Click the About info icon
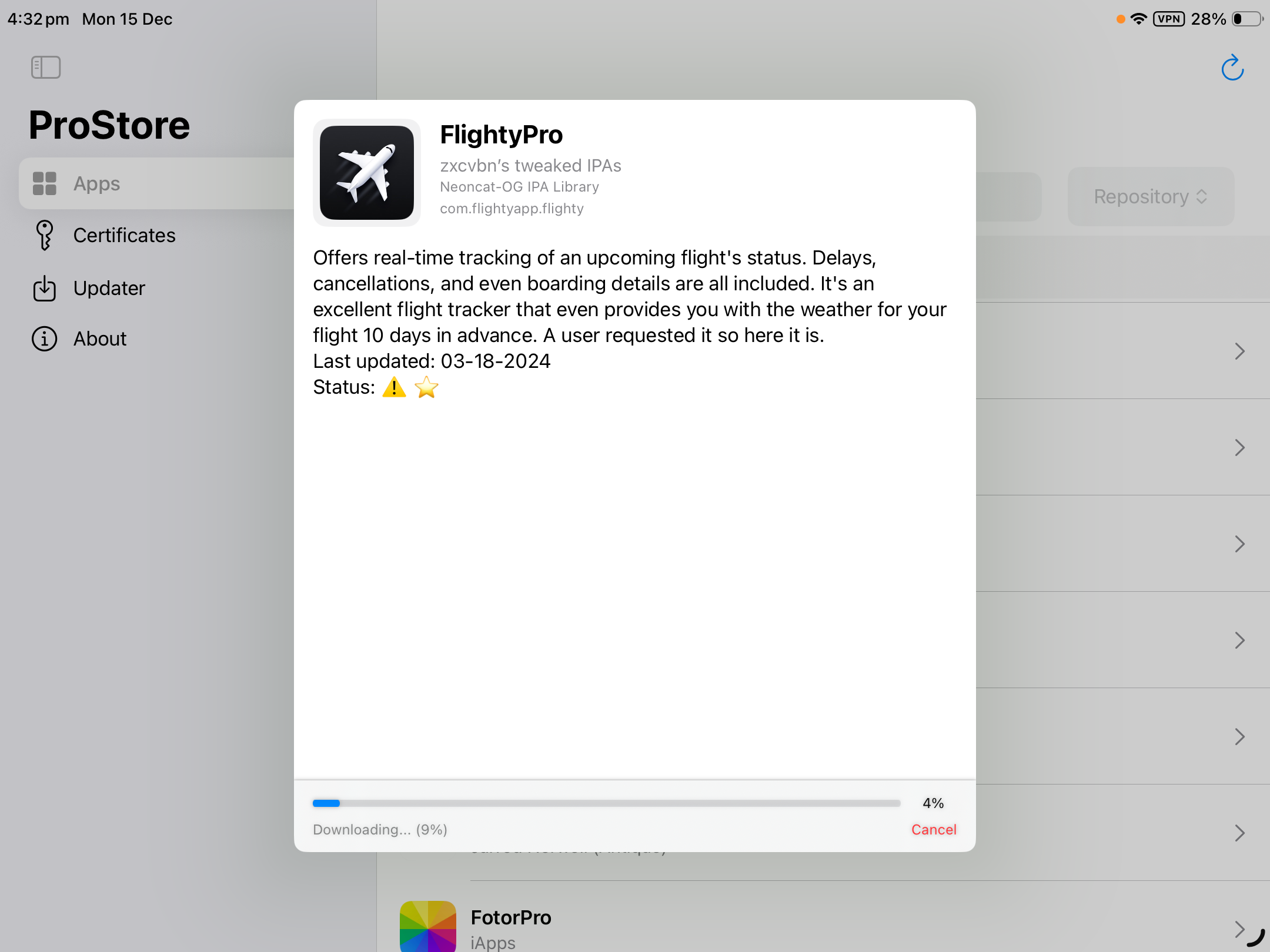This screenshot has width=1270, height=952. (45, 339)
